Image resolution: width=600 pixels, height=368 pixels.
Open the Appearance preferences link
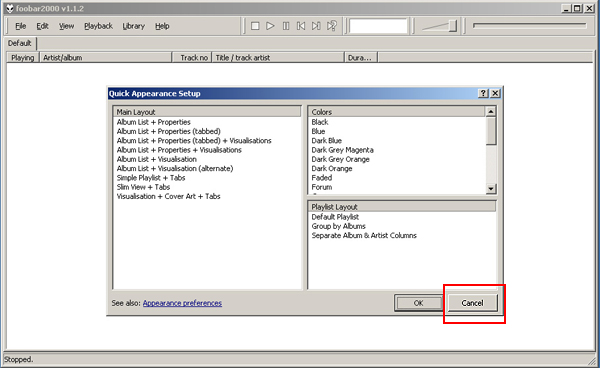click(182, 303)
